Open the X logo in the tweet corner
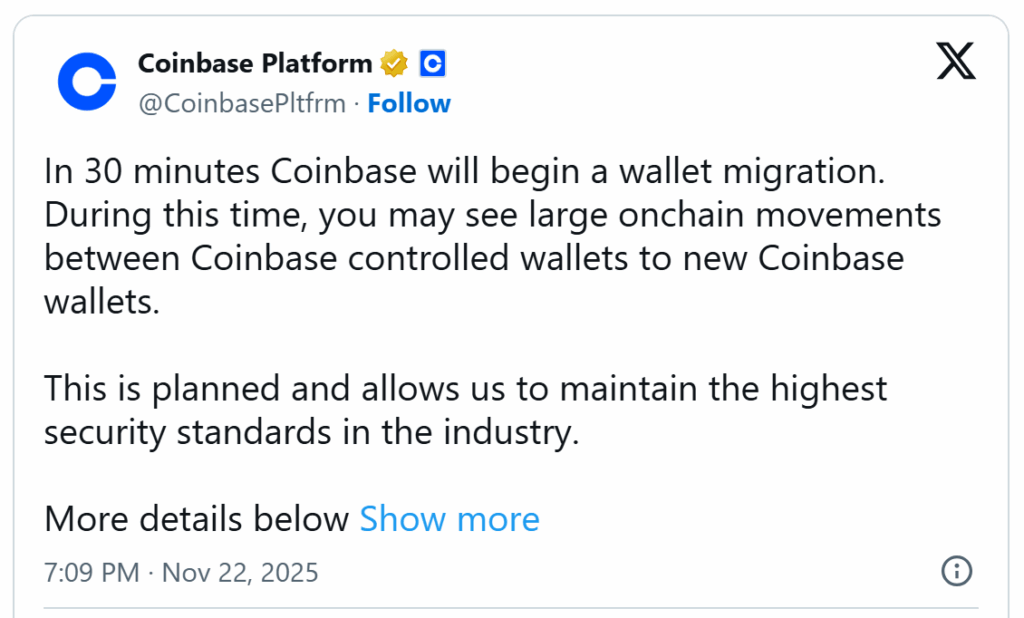The width and height of the screenshot is (1024, 618). (956, 62)
